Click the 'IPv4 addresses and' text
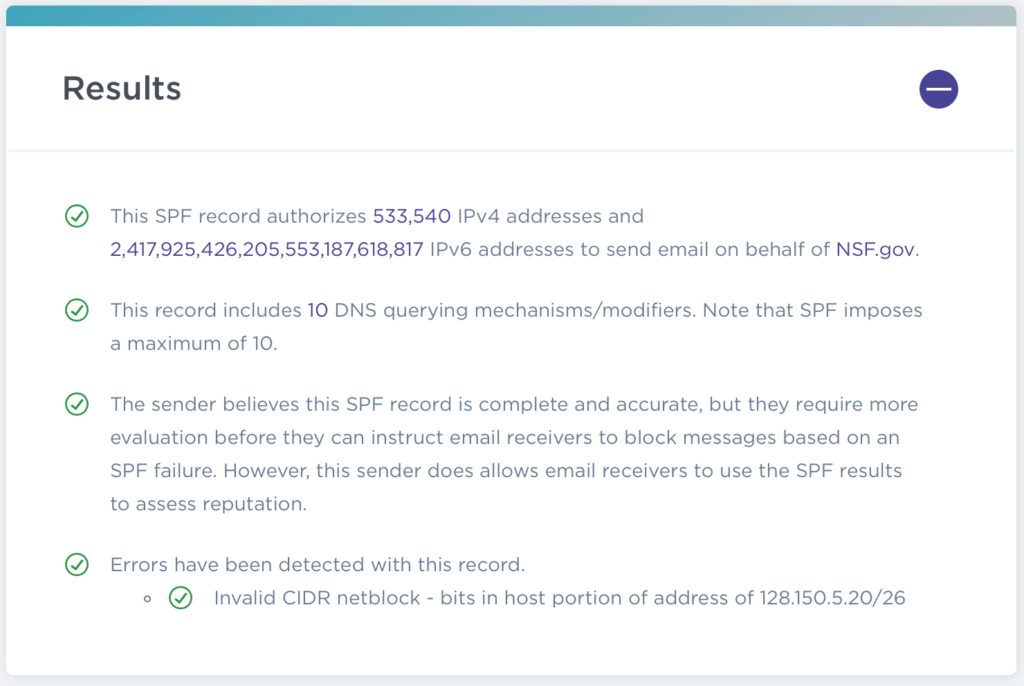Screen dimensions: 1024x686 [x=551, y=216]
